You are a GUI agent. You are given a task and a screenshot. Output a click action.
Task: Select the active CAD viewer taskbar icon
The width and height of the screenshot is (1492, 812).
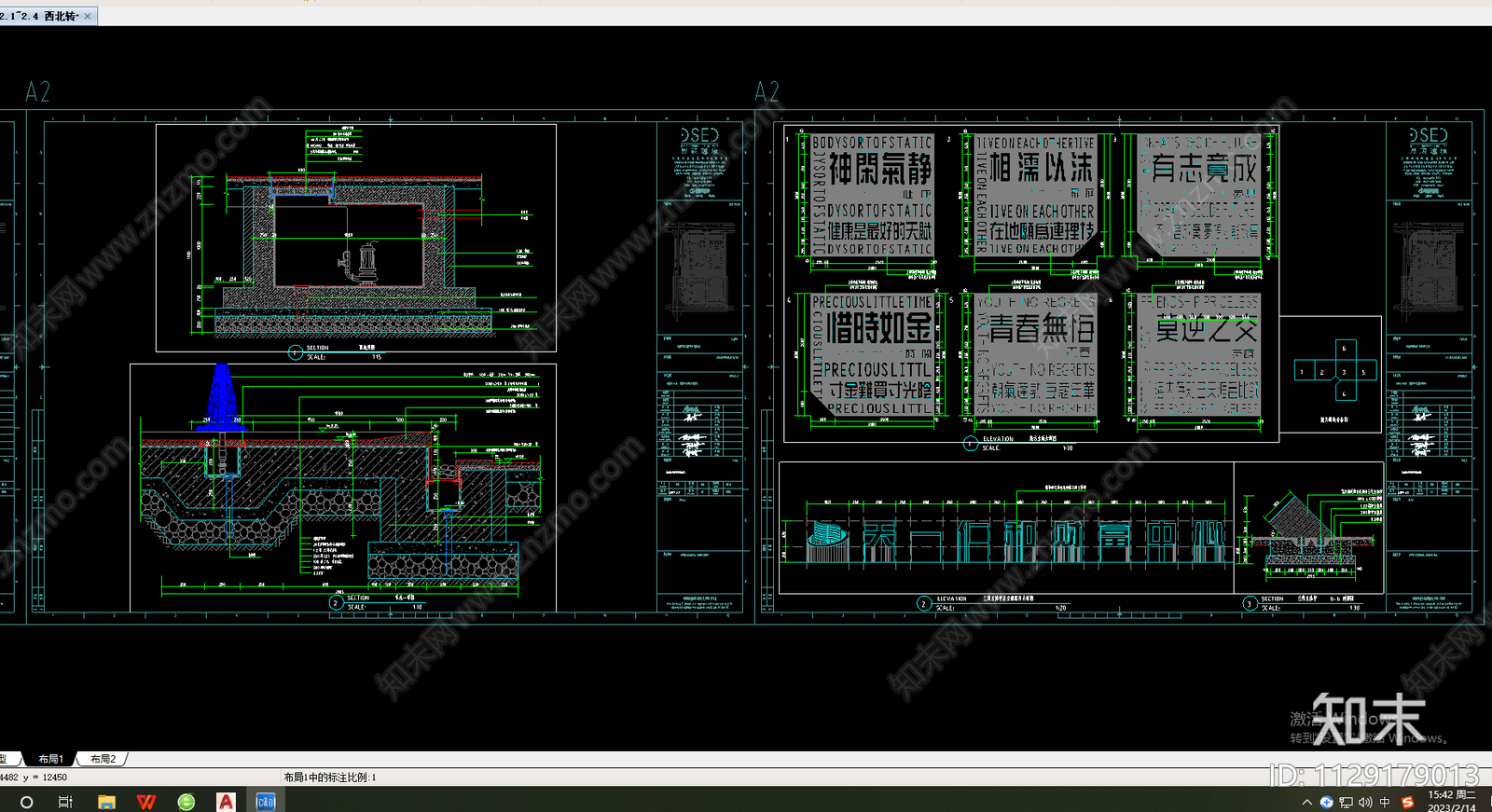pyautogui.click(x=266, y=802)
